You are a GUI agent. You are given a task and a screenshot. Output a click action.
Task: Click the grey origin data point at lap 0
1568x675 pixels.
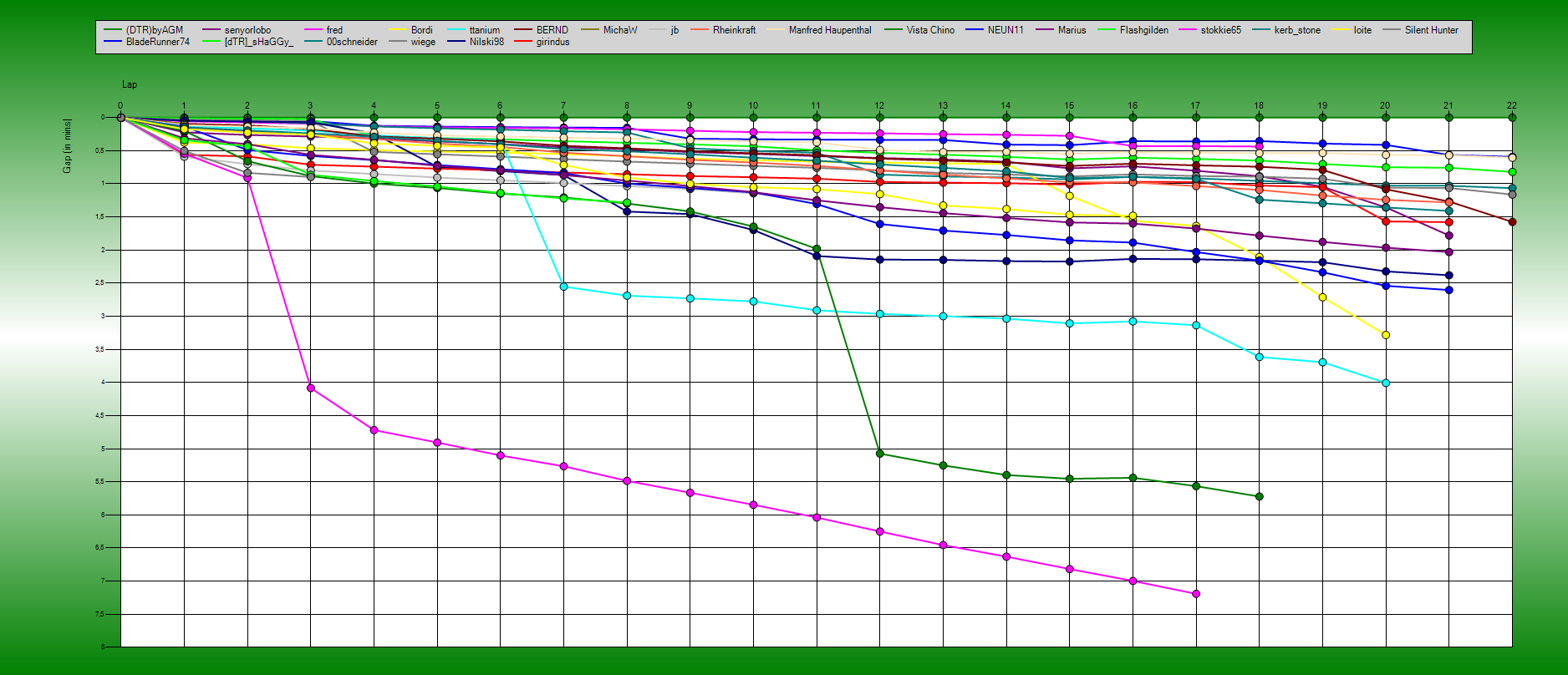point(121,118)
